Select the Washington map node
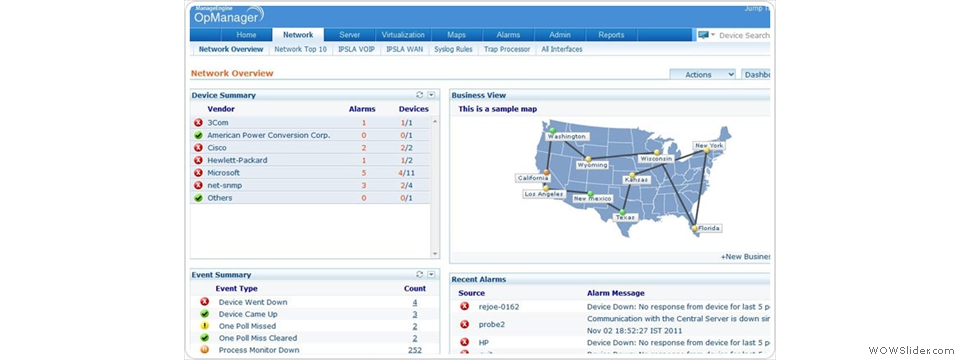960x360 pixels. [552, 130]
